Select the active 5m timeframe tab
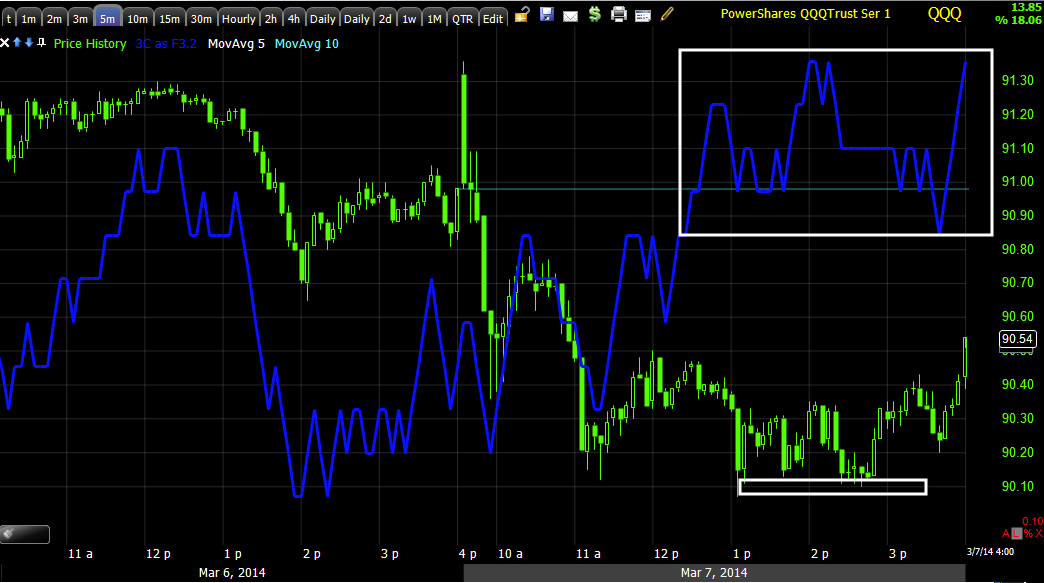1044x583 pixels. pos(107,19)
